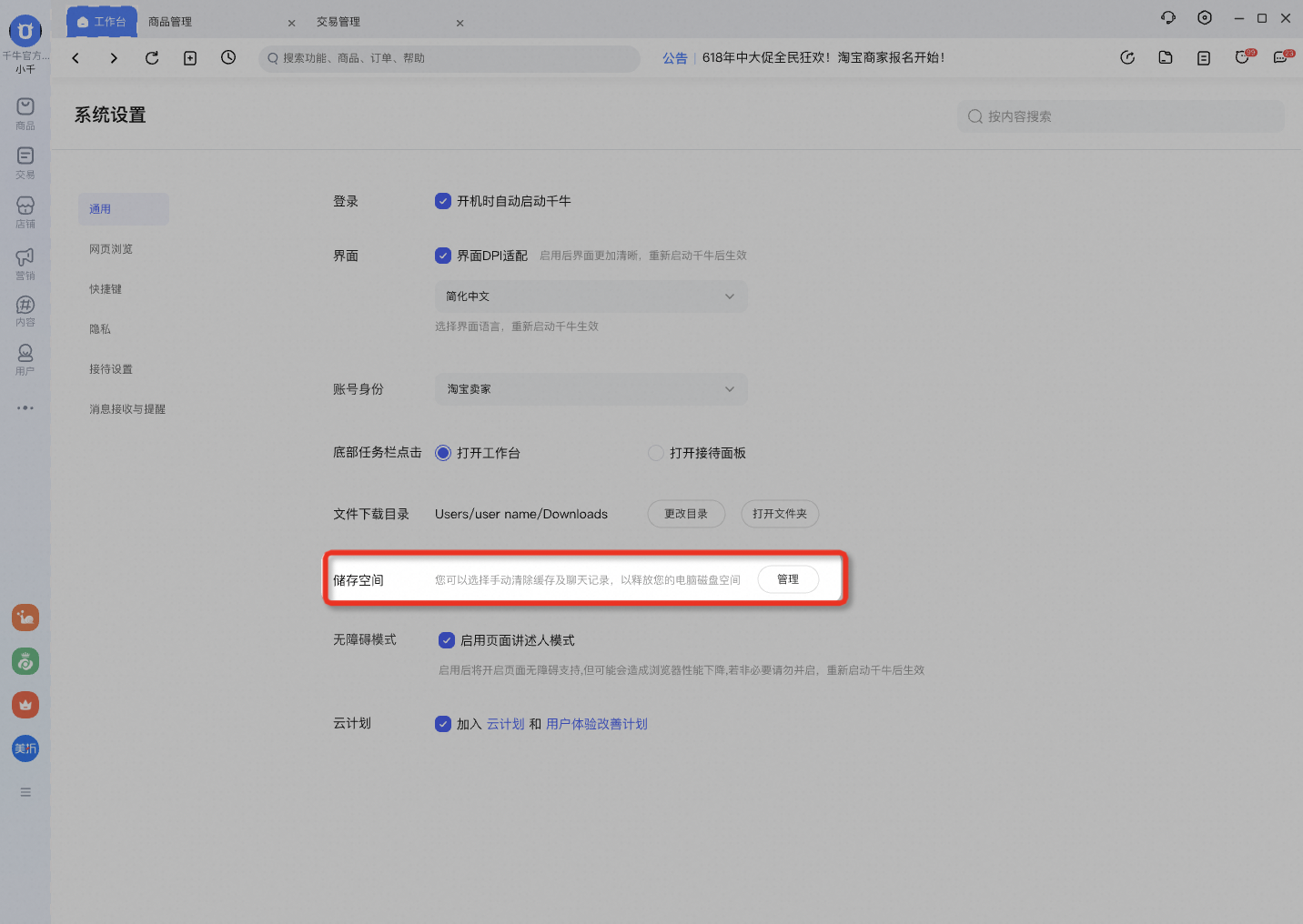Click the notes document icon in top toolbar
Screen dimensions: 1303x924
click(1204, 57)
